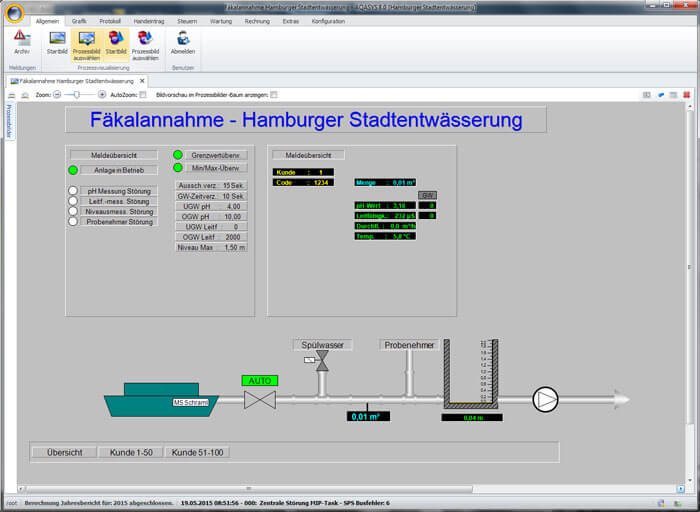Click the gray GW button
Viewport: 700px width, 512px height.
[427, 196]
